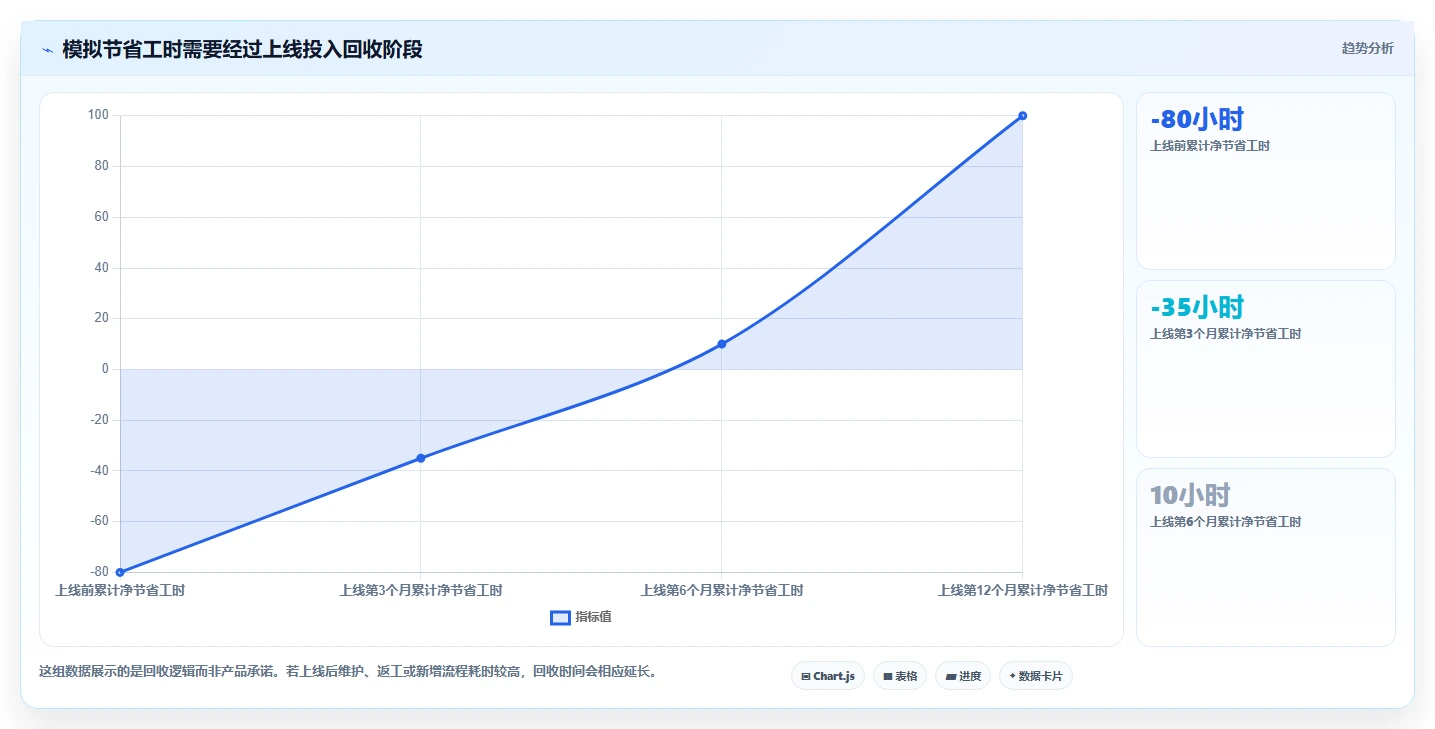Click the 上线前累计净节省工时 caption under -80小时
1435x729 pixels.
pos(1210,146)
